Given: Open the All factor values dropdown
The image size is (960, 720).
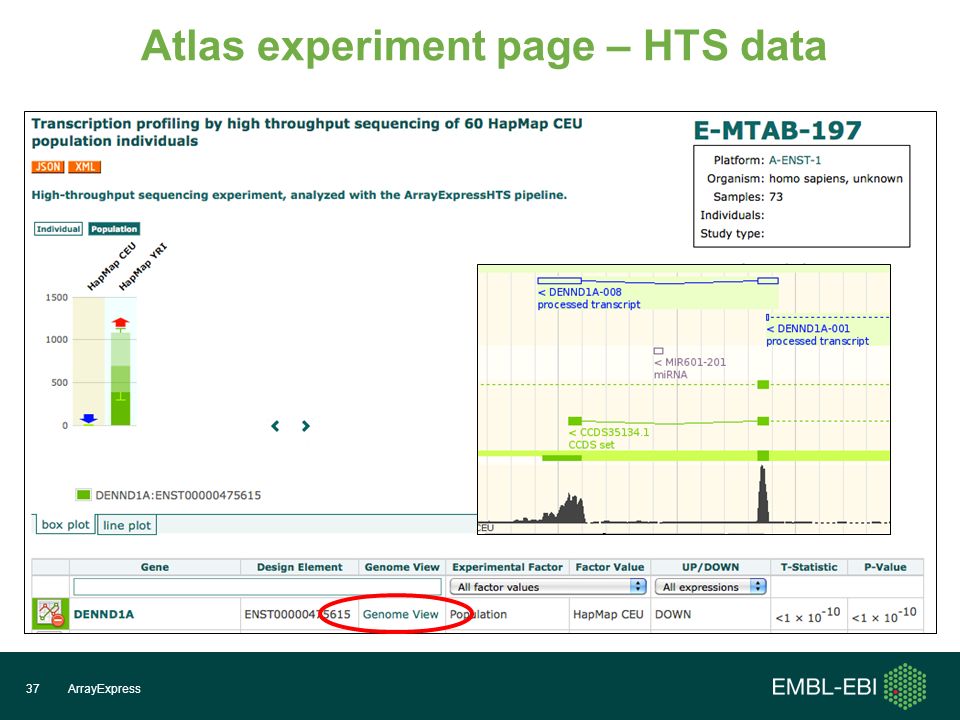Looking at the screenshot, I should 549,587.
